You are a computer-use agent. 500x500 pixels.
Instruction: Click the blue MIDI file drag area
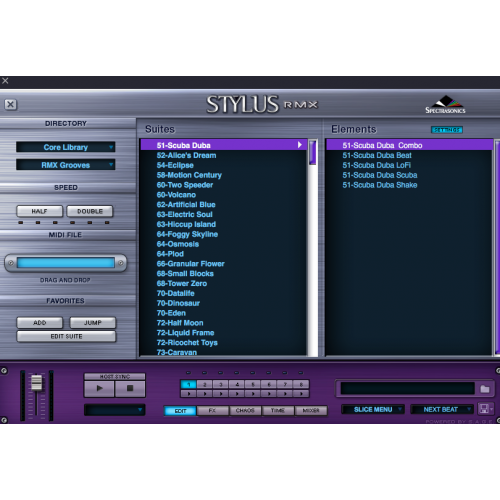[66, 263]
